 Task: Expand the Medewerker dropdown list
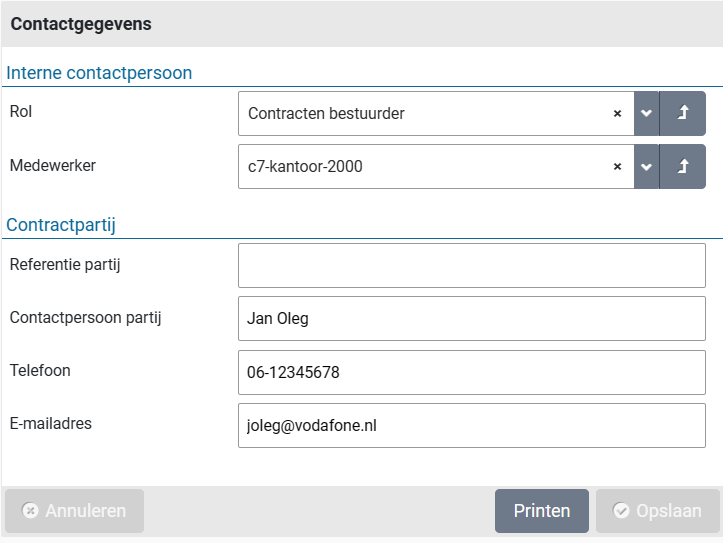click(646, 167)
